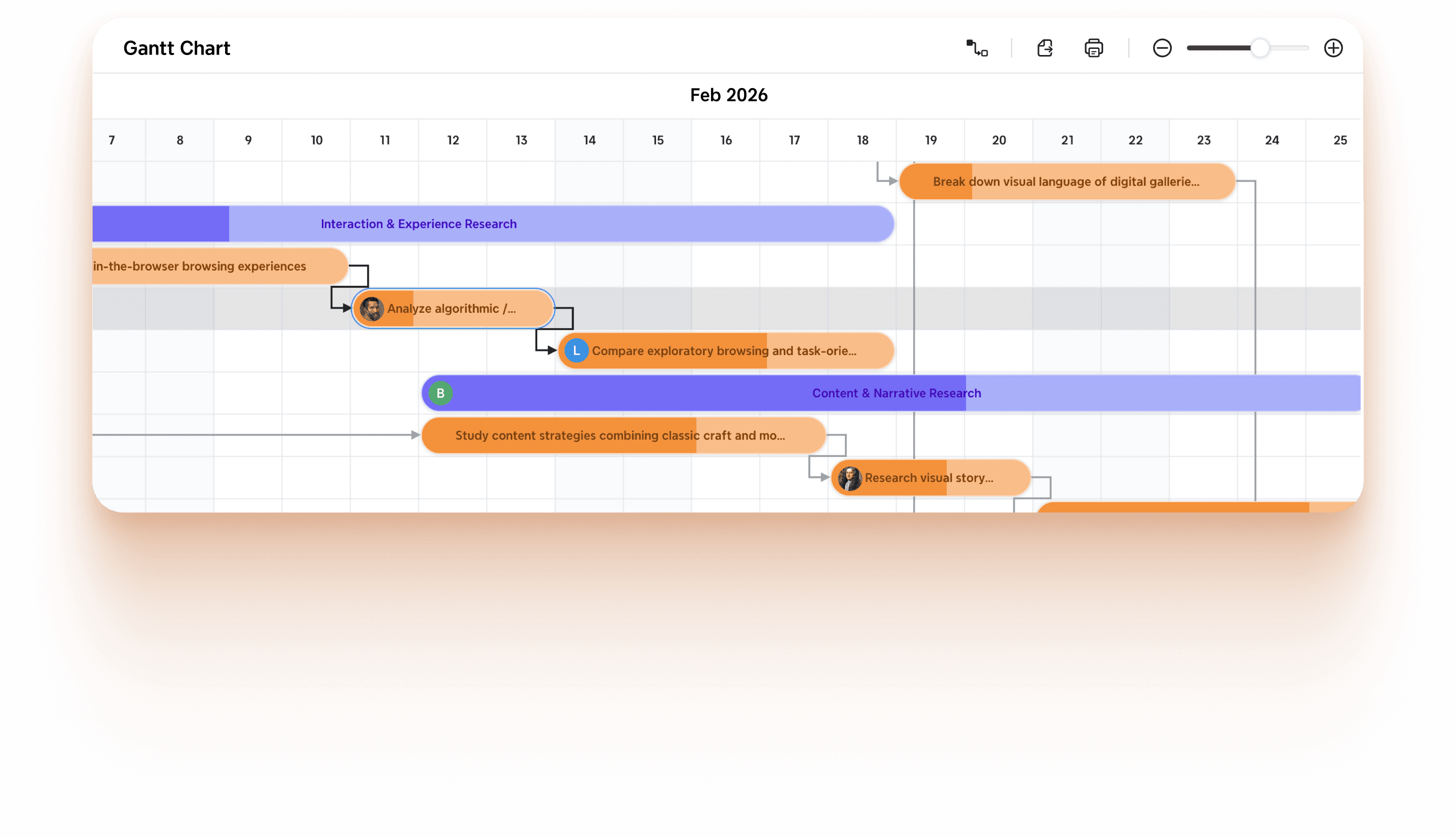Viewport: 1456px width, 837px height.
Task: Select the in-the-browser browsing experiences task bar
Action: pos(201,266)
